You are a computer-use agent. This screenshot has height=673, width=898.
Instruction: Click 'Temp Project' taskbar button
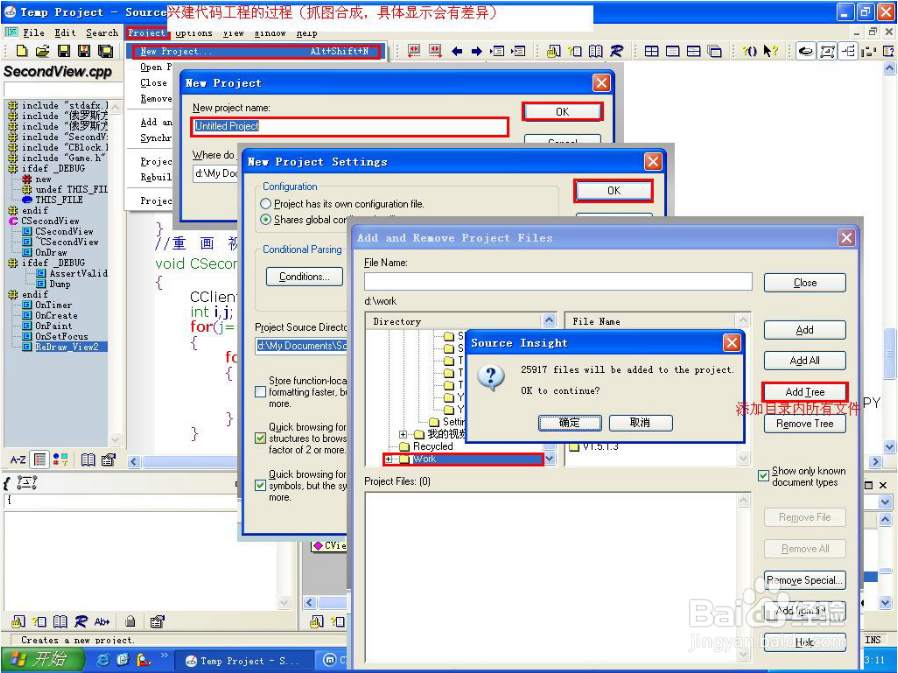coord(243,660)
